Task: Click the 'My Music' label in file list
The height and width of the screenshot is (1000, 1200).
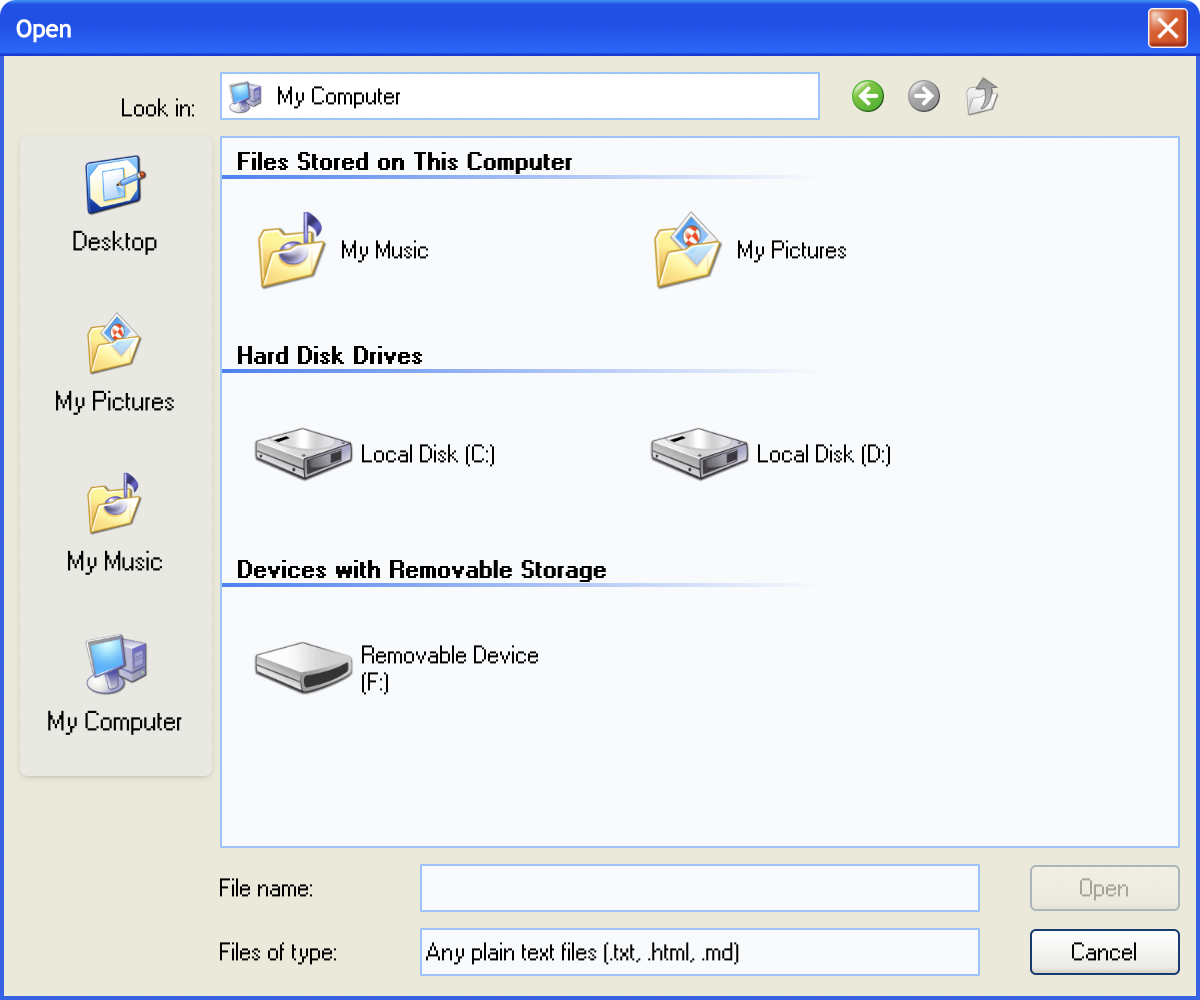Action: [x=384, y=250]
